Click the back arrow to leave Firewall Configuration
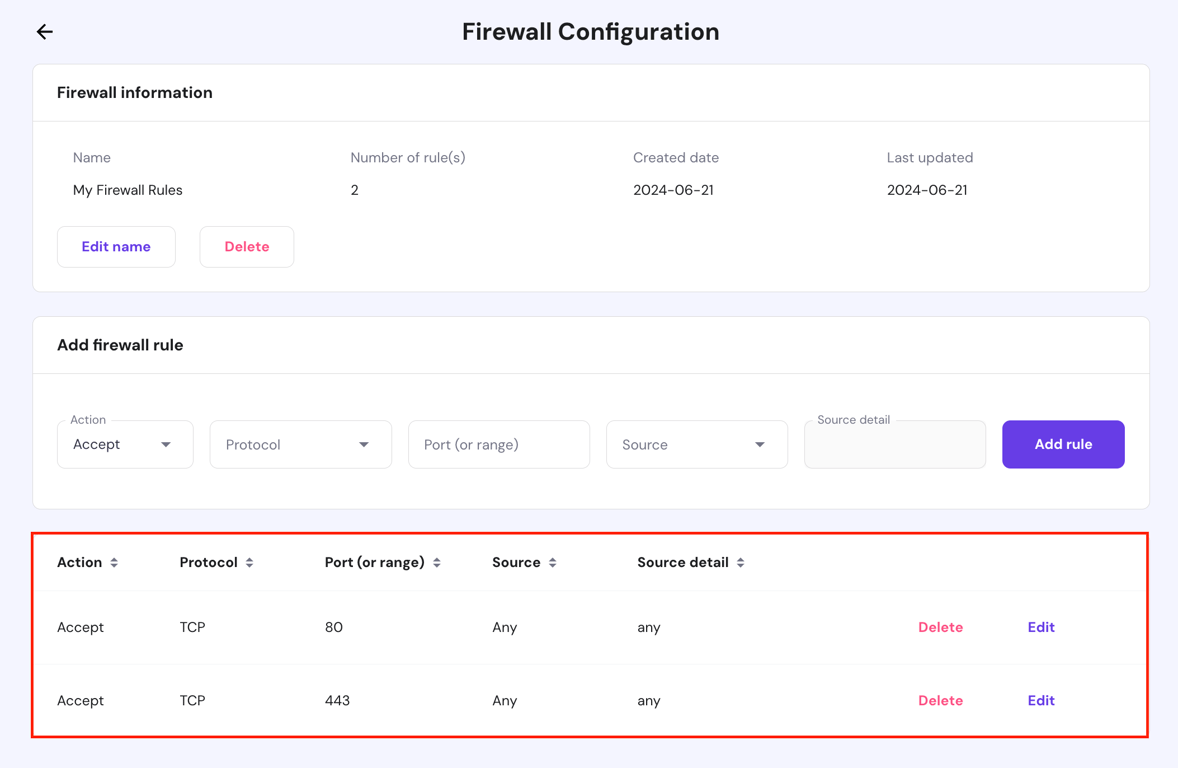 tap(44, 32)
